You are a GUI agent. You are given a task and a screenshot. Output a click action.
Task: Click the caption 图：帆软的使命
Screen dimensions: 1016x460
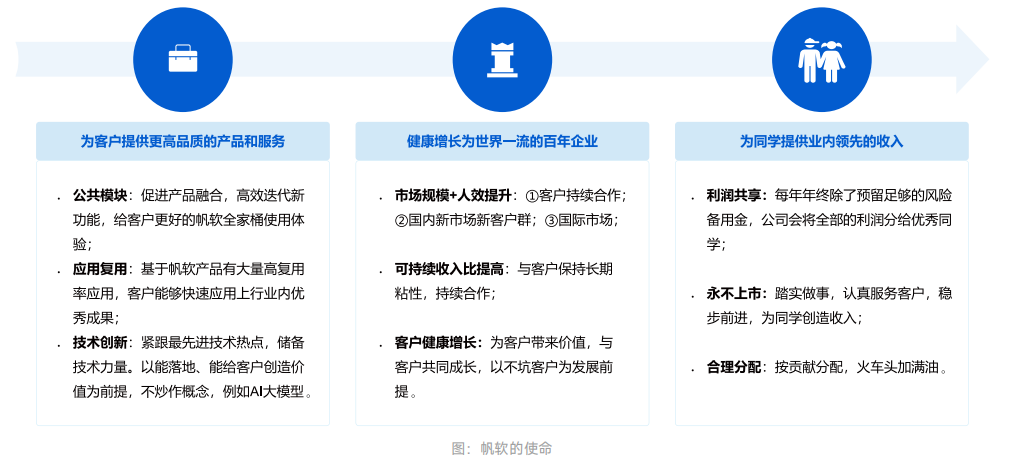502,448
